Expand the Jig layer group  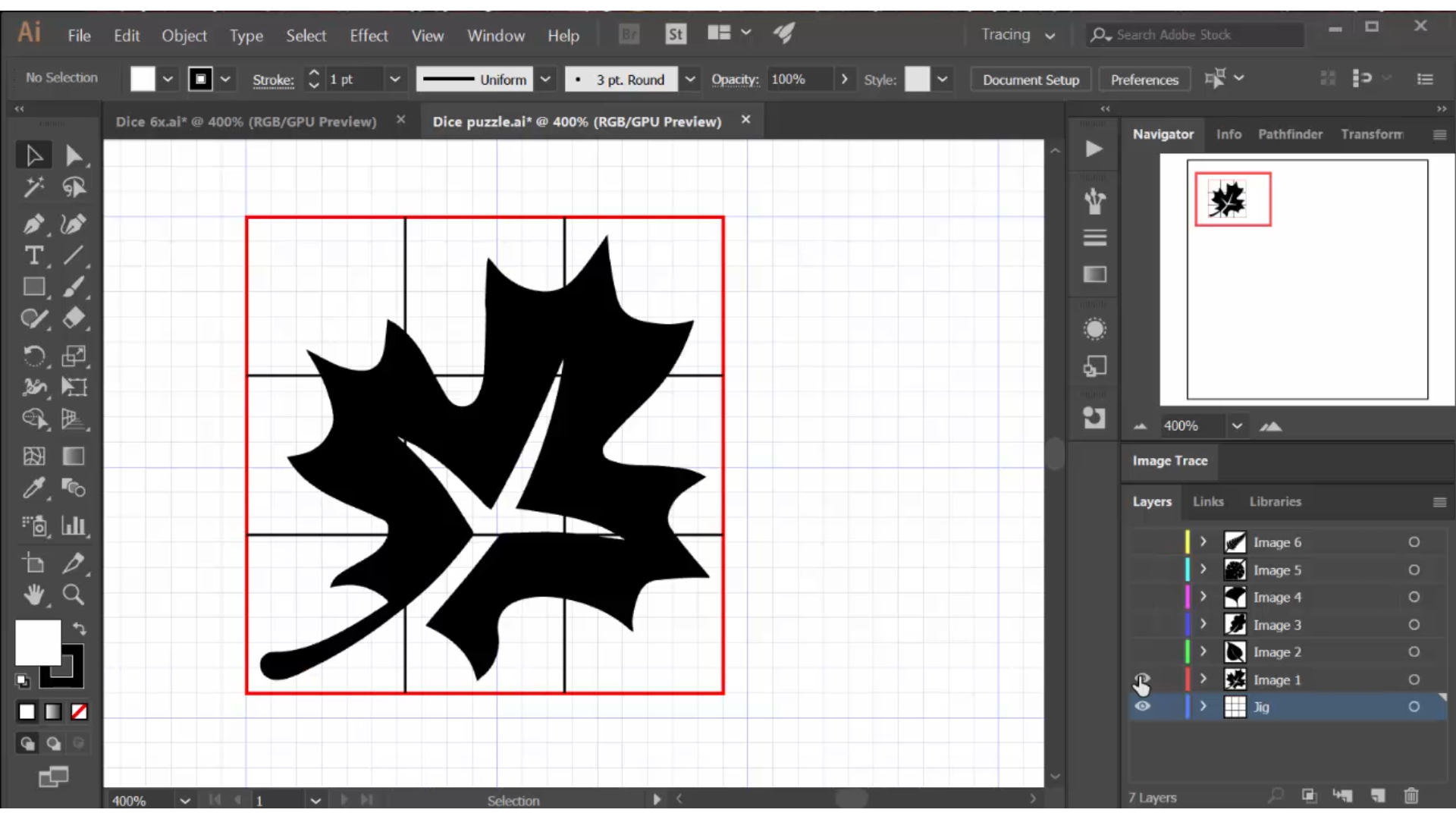[1203, 706]
